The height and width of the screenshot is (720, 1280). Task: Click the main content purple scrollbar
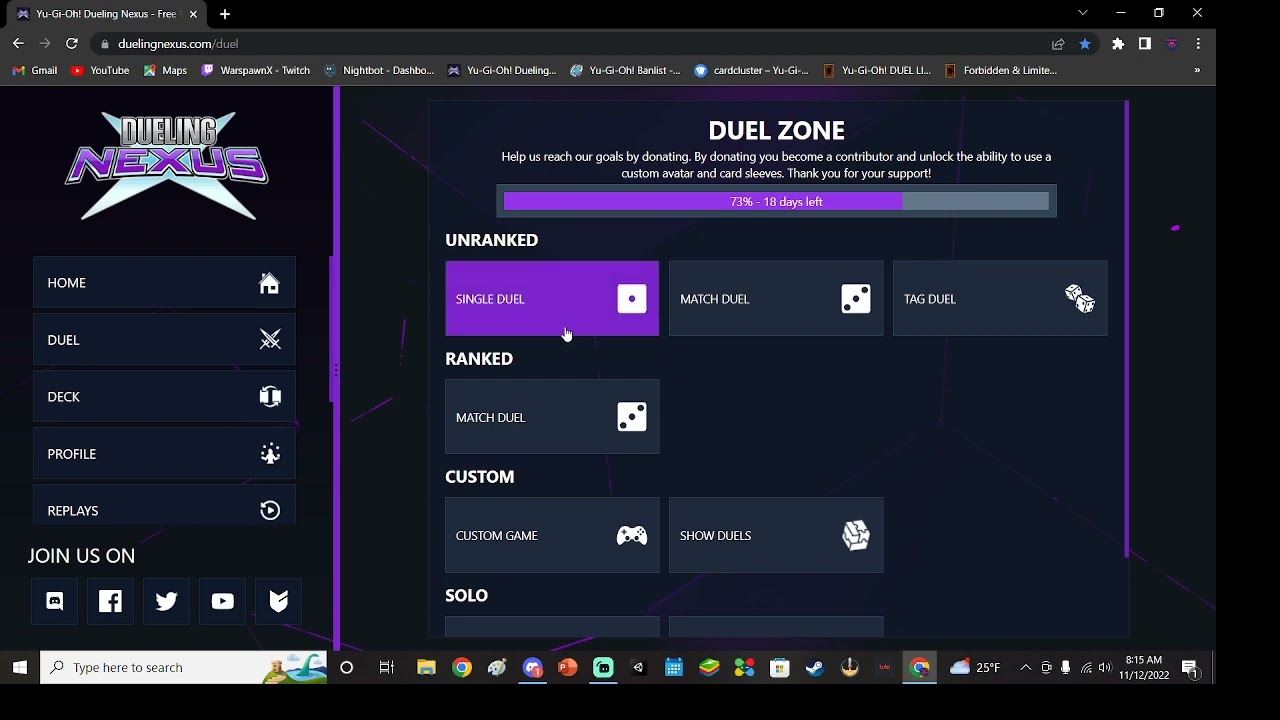pyautogui.click(x=1127, y=328)
